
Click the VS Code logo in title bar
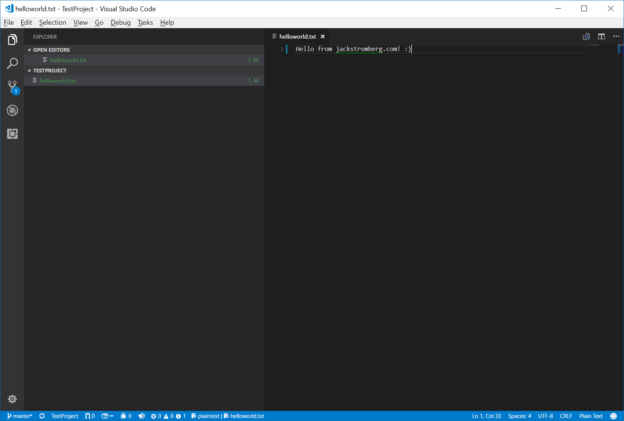point(9,8)
